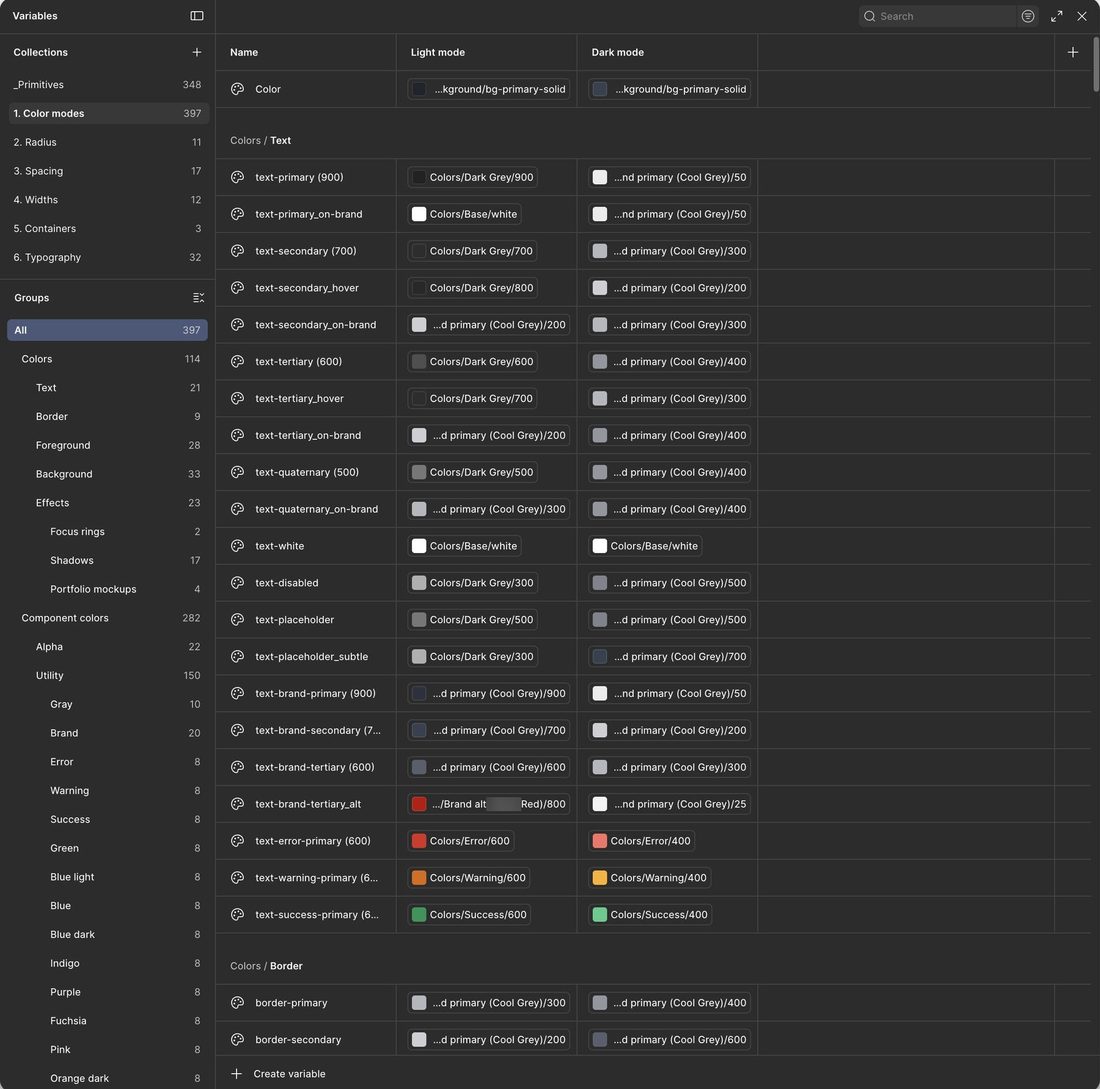Viewport: 1100px width, 1089px height.
Task: Click the Light mode column header
Action: click(437, 52)
